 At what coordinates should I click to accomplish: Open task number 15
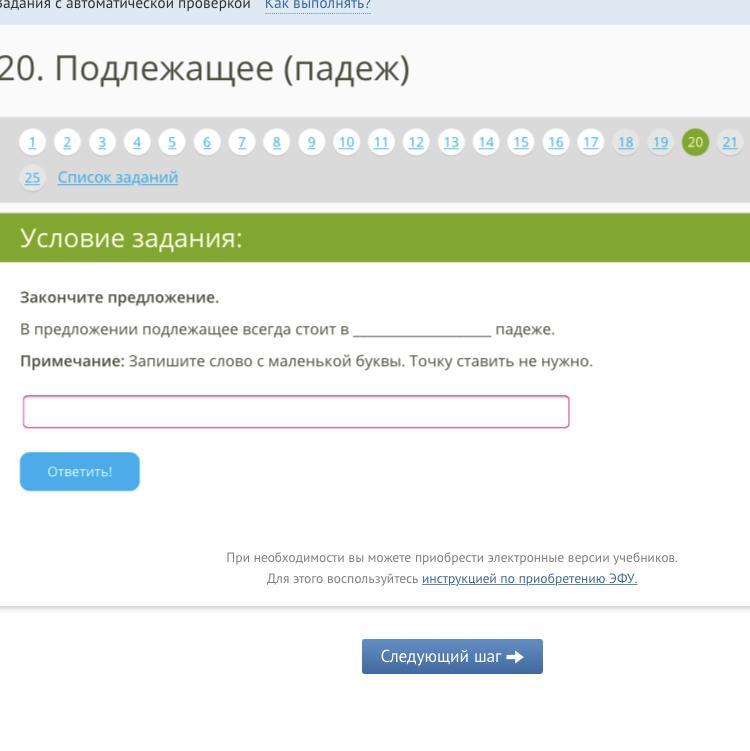[x=521, y=142]
